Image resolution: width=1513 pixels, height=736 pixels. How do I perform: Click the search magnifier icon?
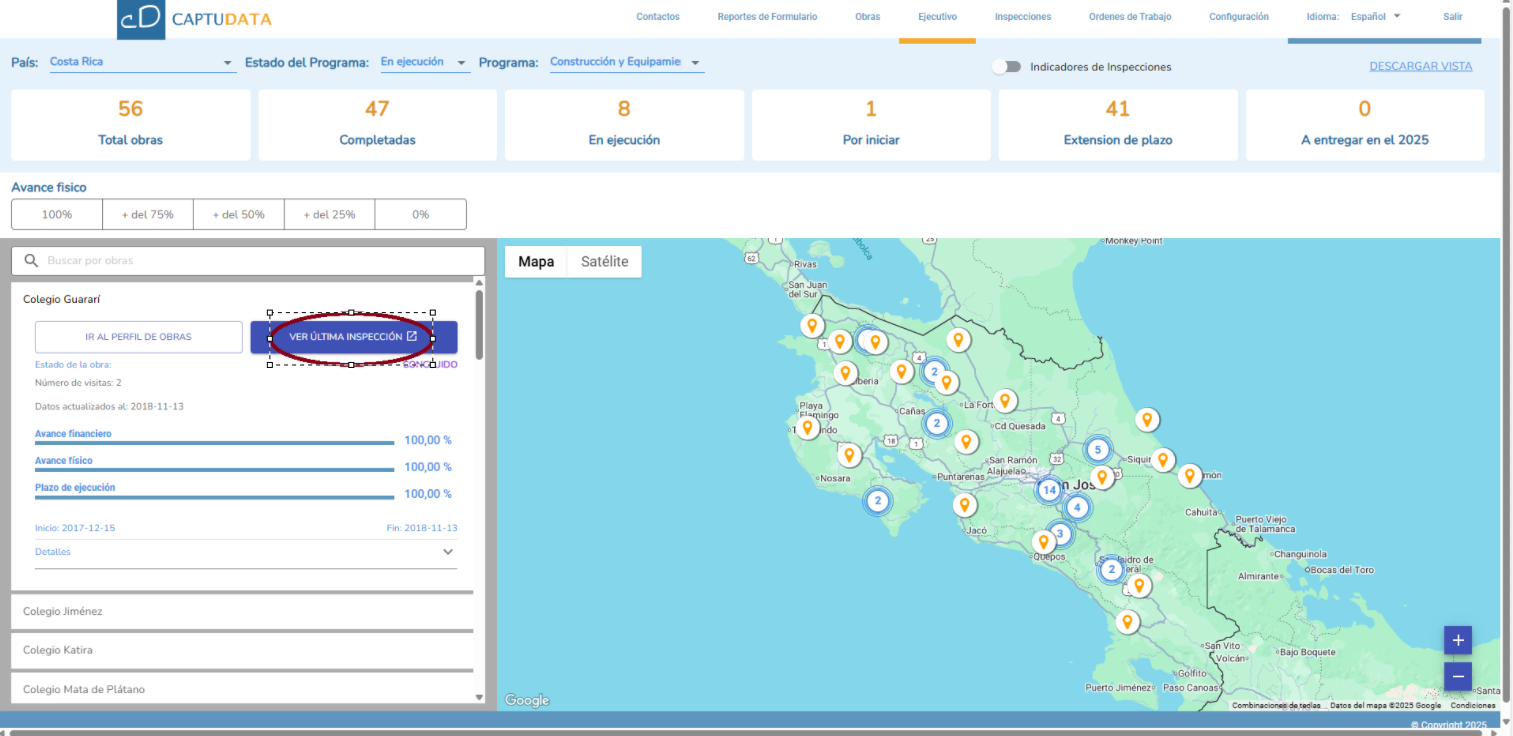pos(31,261)
